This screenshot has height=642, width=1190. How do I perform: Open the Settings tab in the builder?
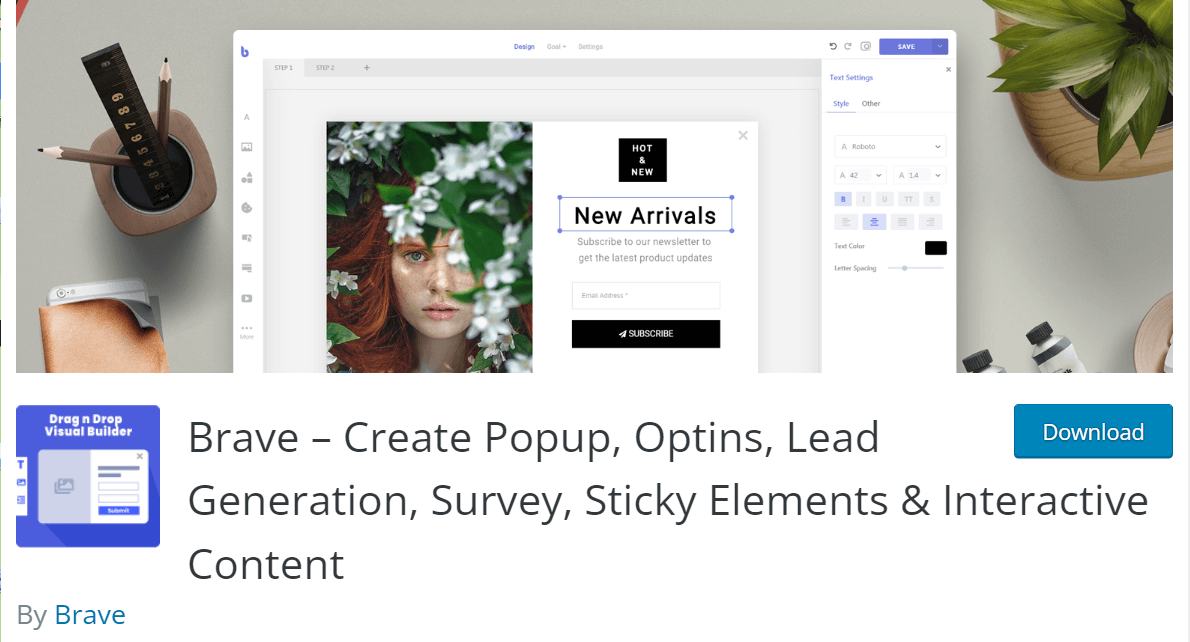590,47
